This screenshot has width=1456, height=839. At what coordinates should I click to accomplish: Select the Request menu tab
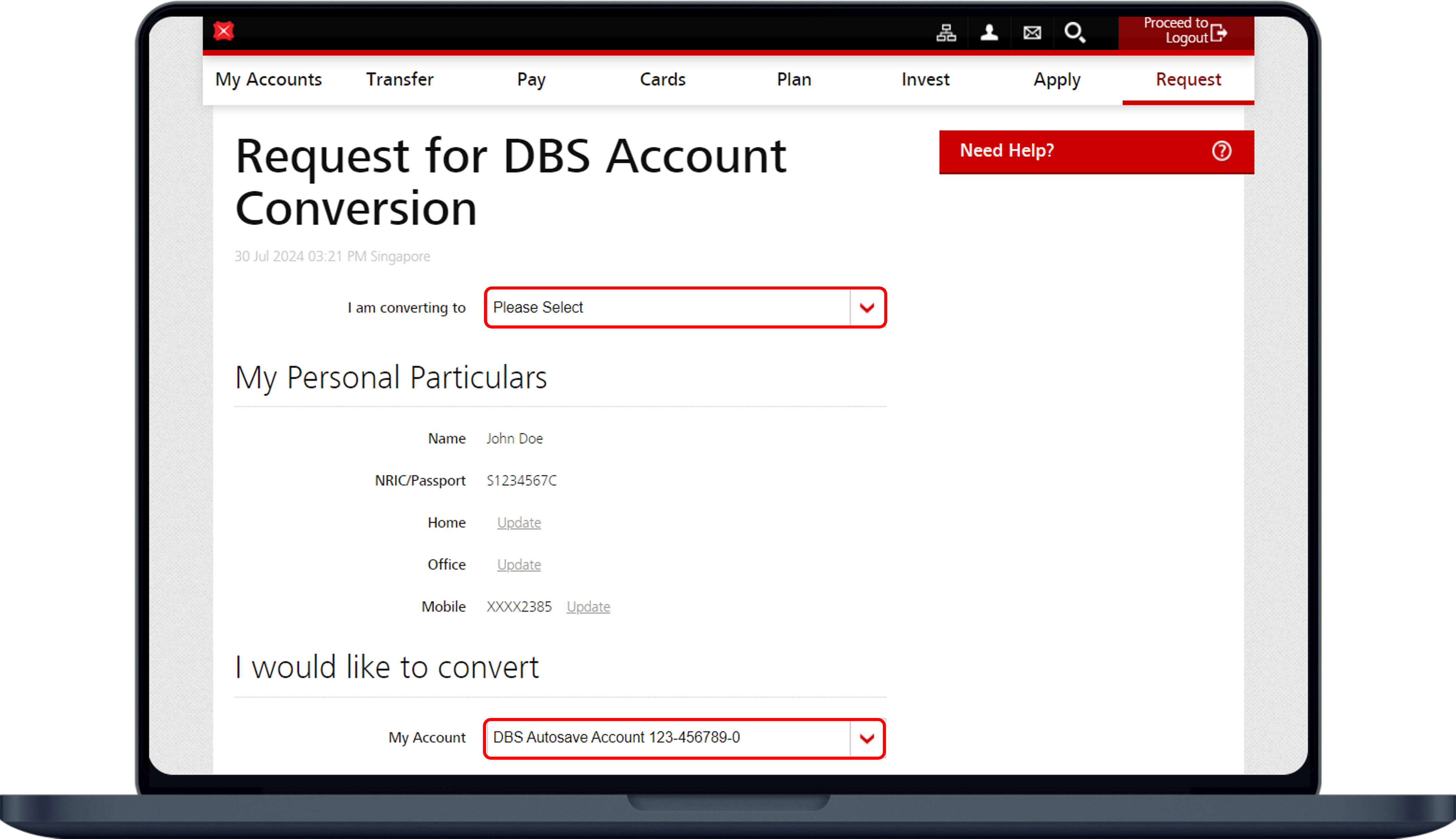pos(1188,80)
